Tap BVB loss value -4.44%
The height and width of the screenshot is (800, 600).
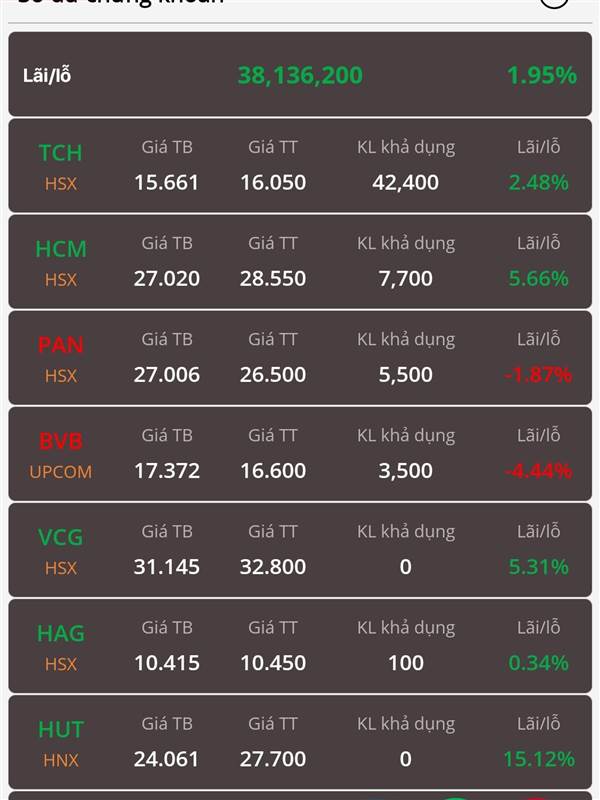tap(538, 471)
